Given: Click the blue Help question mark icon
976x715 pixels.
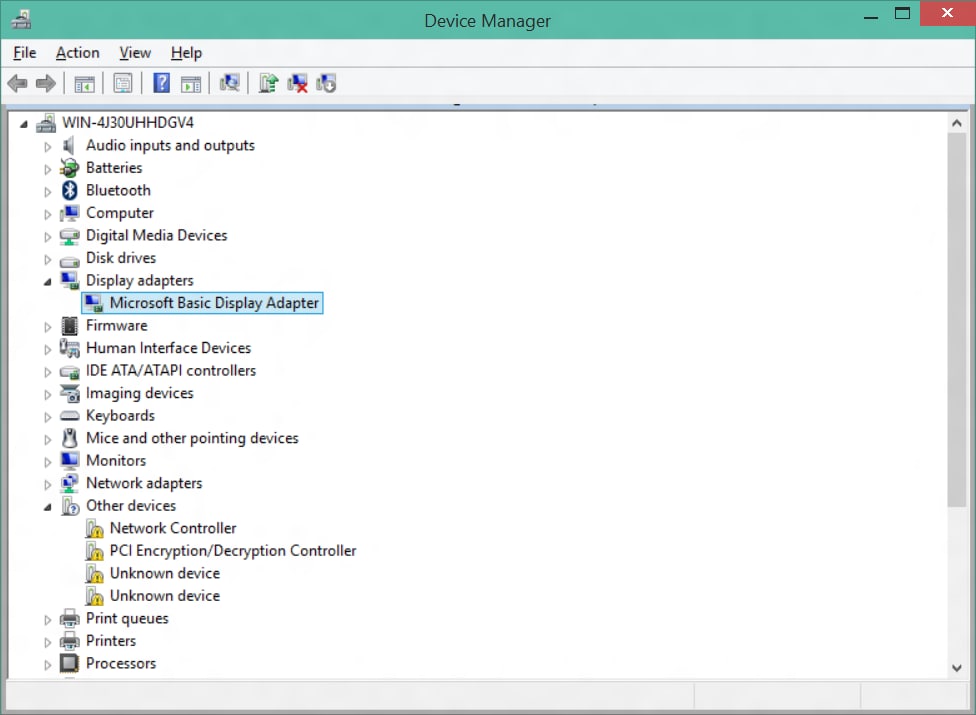Looking at the screenshot, I should (x=162, y=83).
